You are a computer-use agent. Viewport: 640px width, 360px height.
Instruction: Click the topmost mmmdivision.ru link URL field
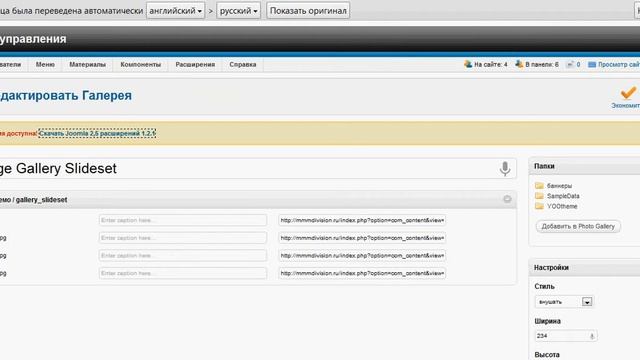click(x=362, y=220)
